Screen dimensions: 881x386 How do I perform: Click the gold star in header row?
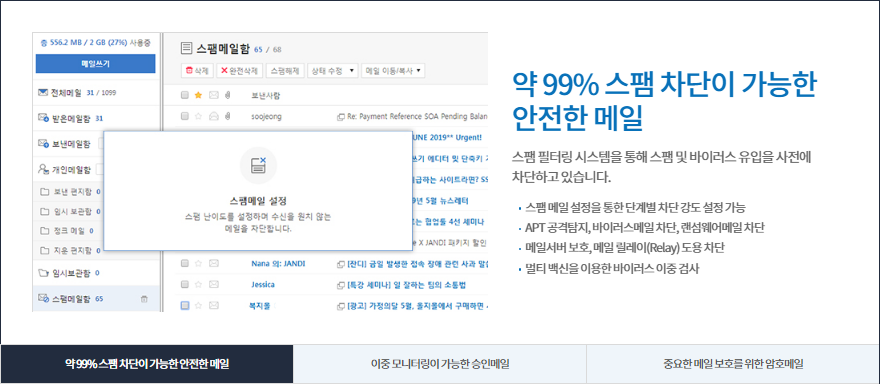(x=198, y=96)
